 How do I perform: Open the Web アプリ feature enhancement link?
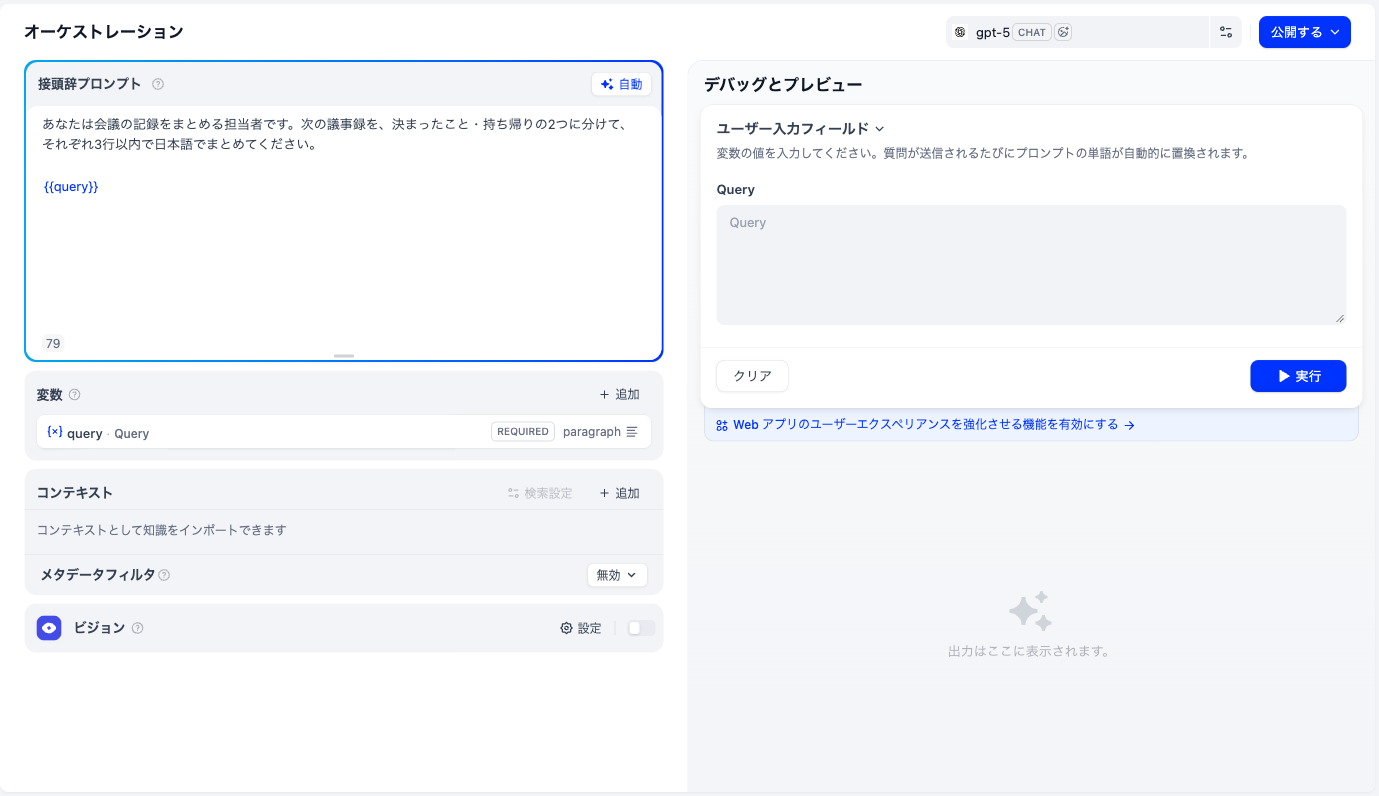pos(925,425)
